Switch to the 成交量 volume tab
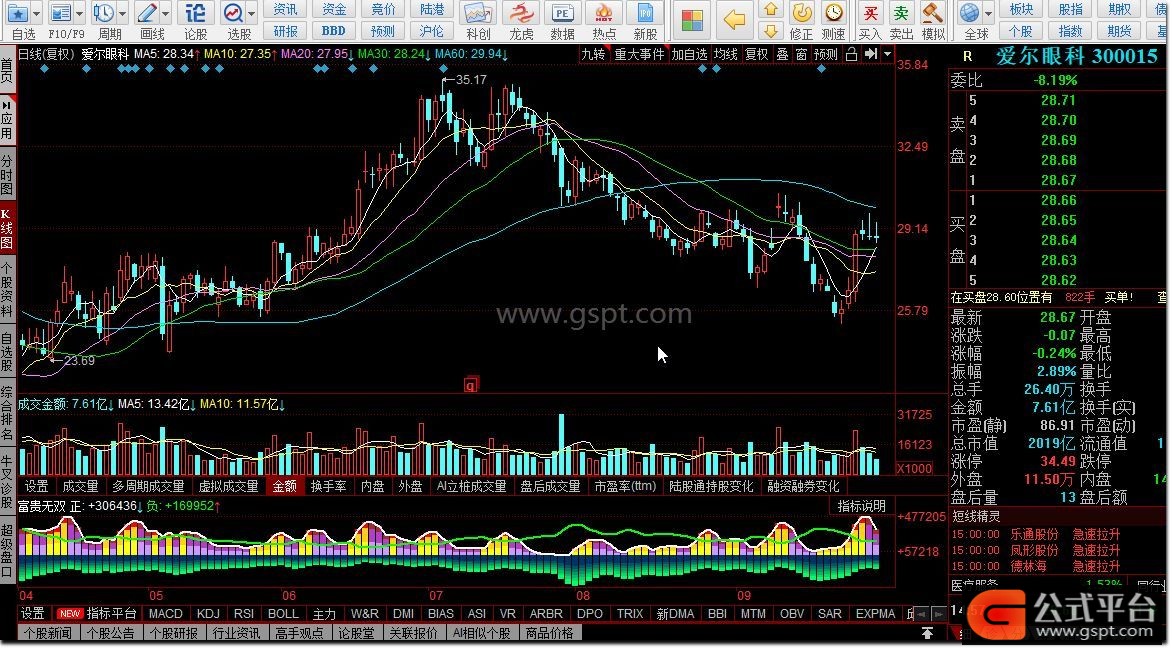This screenshot has width=1172, height=648. pyautogui.click(x=80, y=487)
